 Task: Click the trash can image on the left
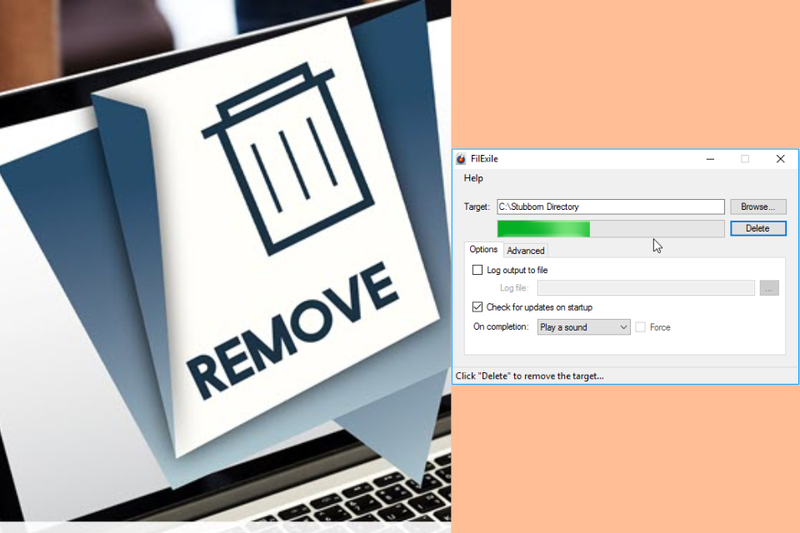tap(288, 158)
